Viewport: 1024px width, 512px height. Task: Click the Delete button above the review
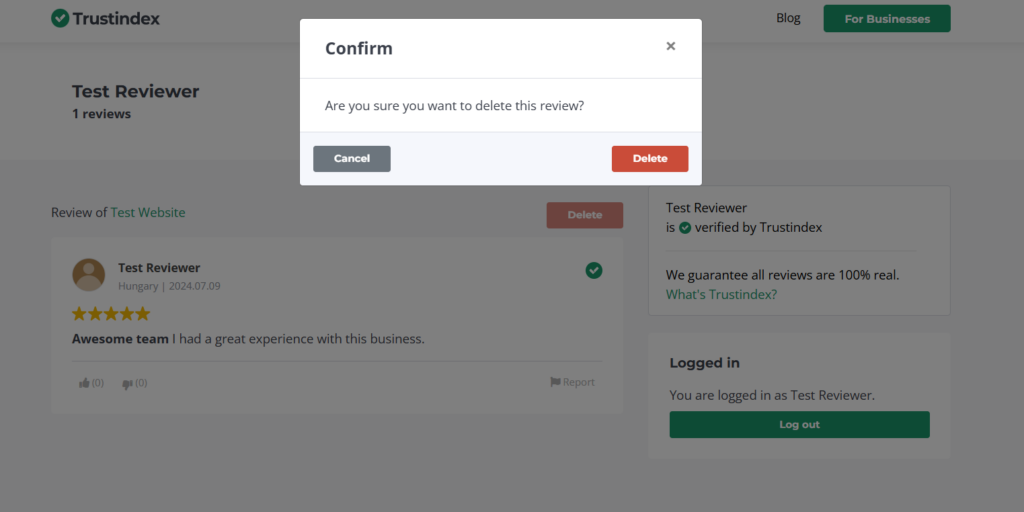[x=585, y=215]
